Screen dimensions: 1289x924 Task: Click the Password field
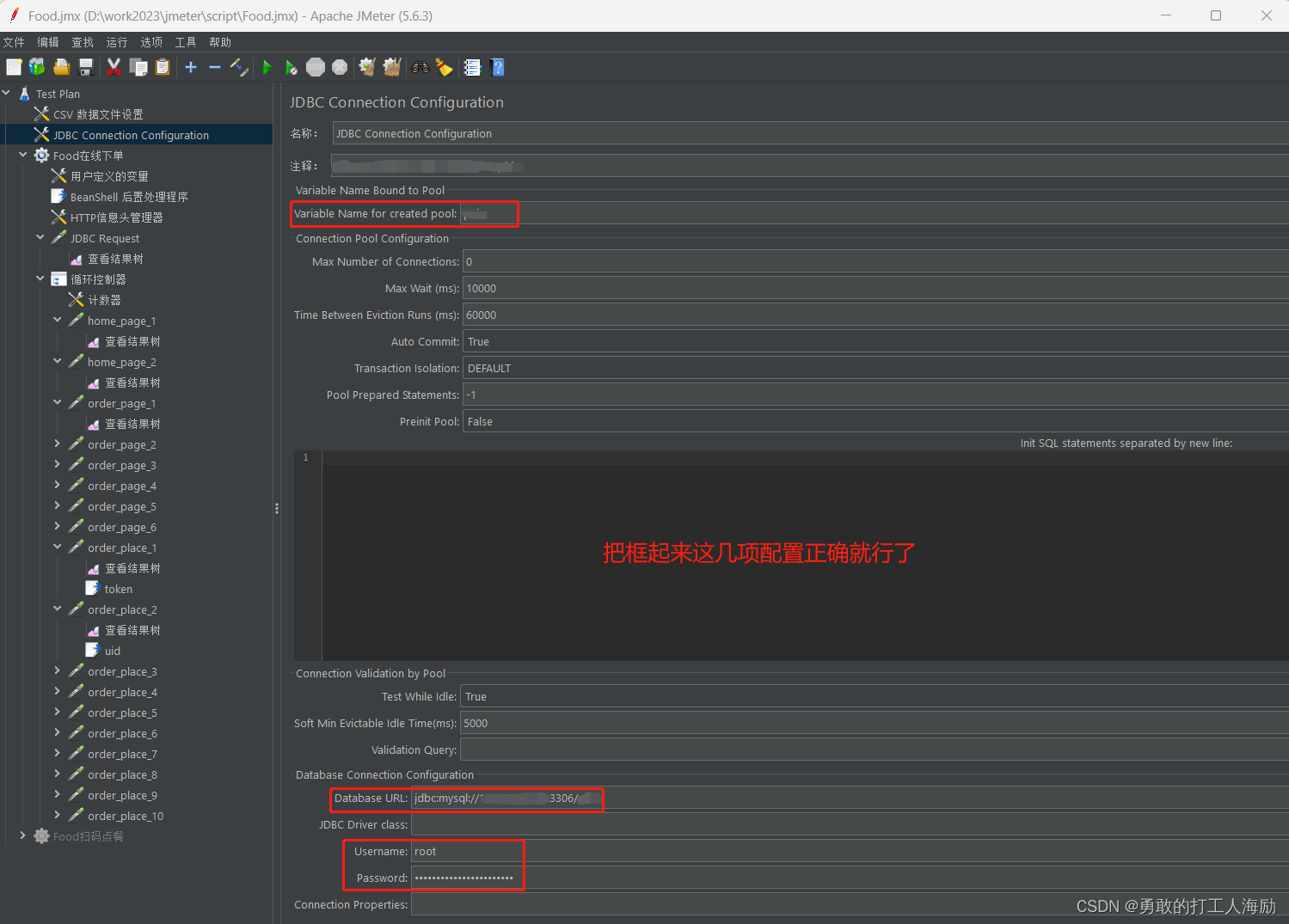tap(850, 878)
